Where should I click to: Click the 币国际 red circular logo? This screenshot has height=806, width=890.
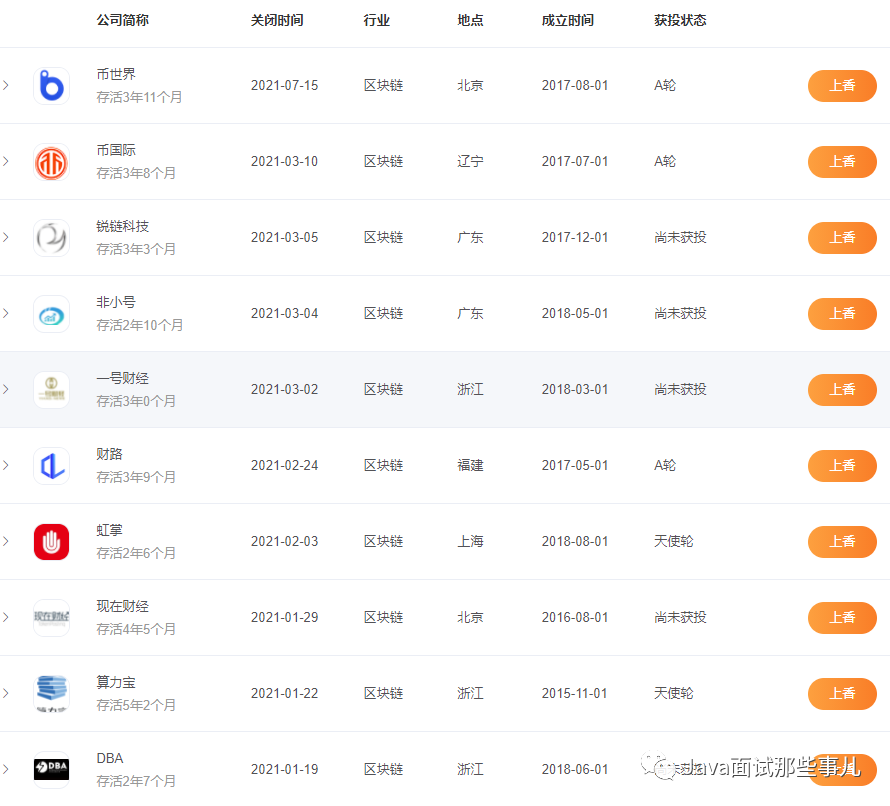pyautogui.click(x=51, y=161)
